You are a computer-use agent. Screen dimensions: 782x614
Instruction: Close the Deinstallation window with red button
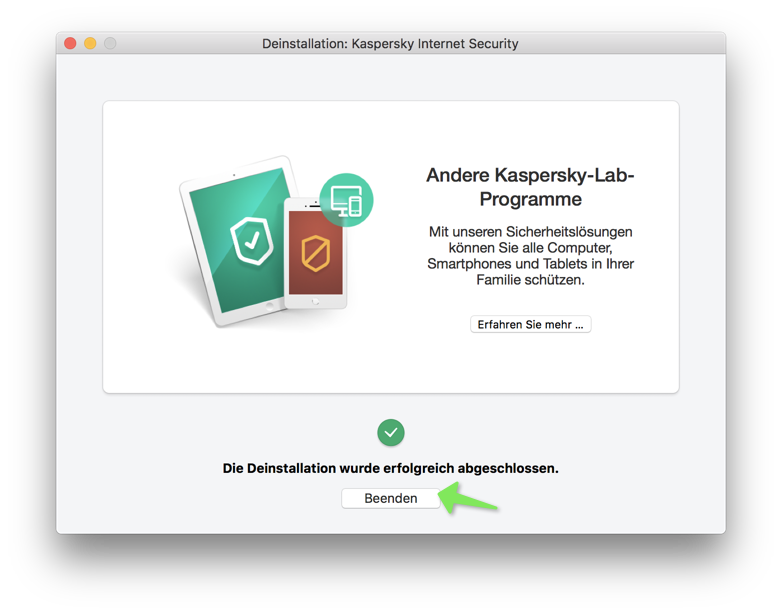(x=70, y=43)
